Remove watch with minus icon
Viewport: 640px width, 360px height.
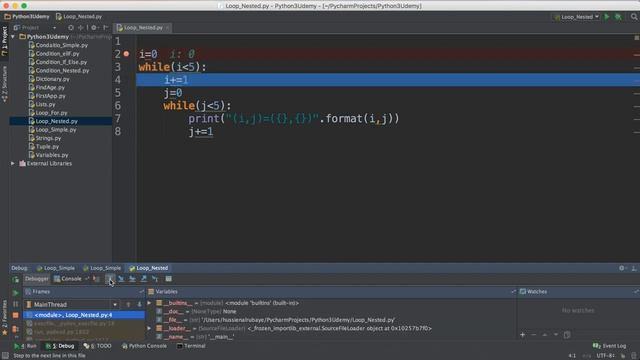pyautogui.click(x=533, y=335)
